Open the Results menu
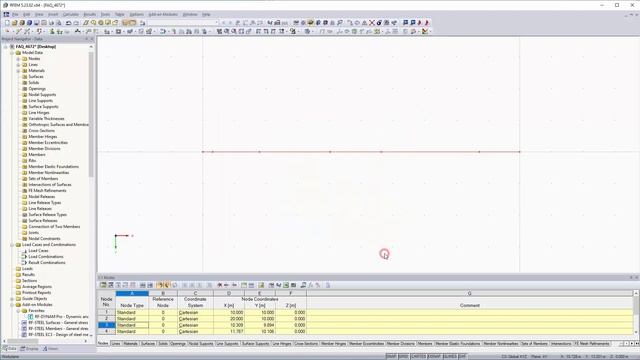The height and width of the screenshot is (360, 640). click(90, 14)
